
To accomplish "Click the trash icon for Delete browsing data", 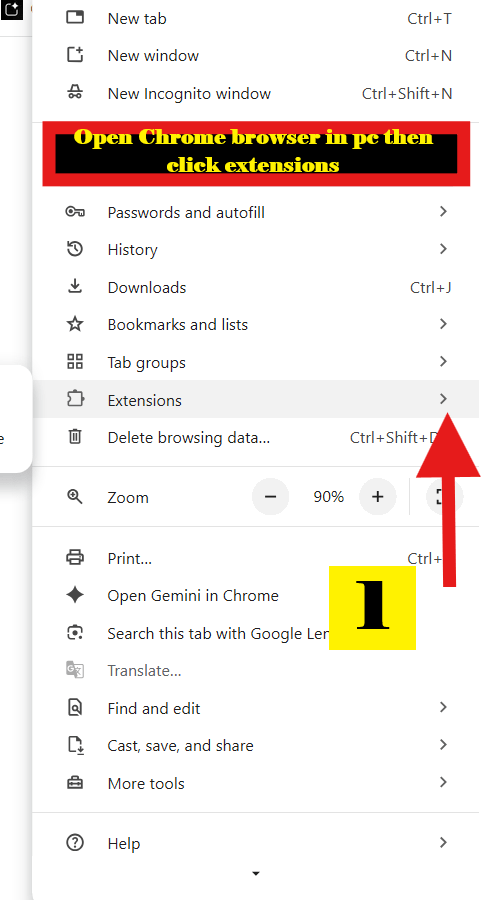I will click(x=75, y=437).
